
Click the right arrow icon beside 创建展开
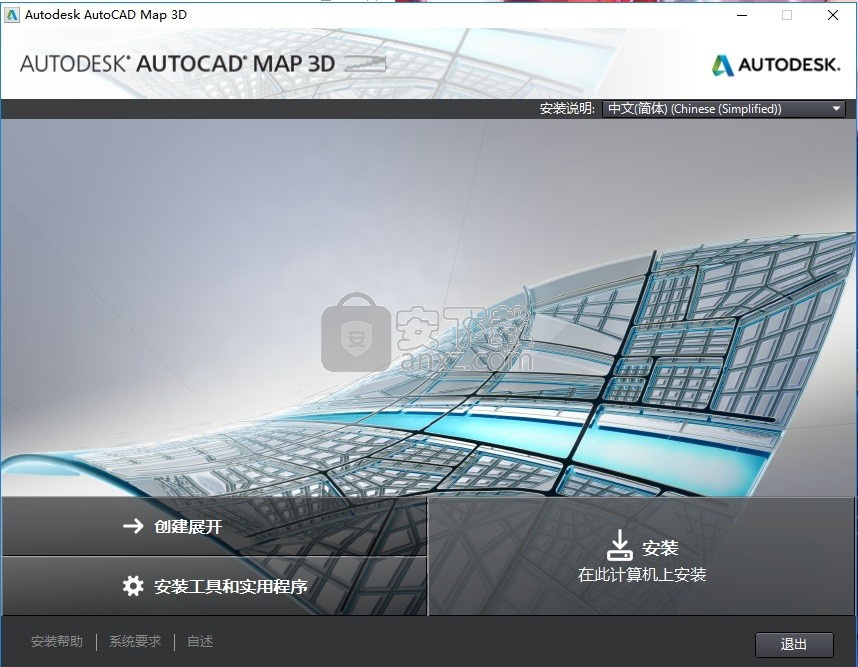[x=133, y=526]
